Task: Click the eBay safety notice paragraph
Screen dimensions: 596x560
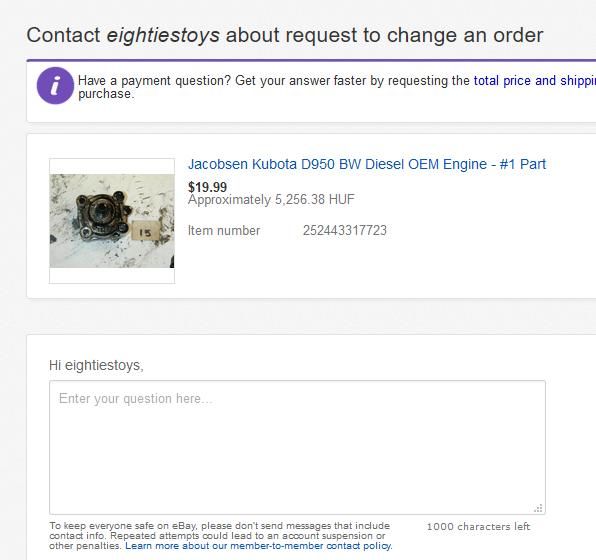Action: tap(220, 536)
